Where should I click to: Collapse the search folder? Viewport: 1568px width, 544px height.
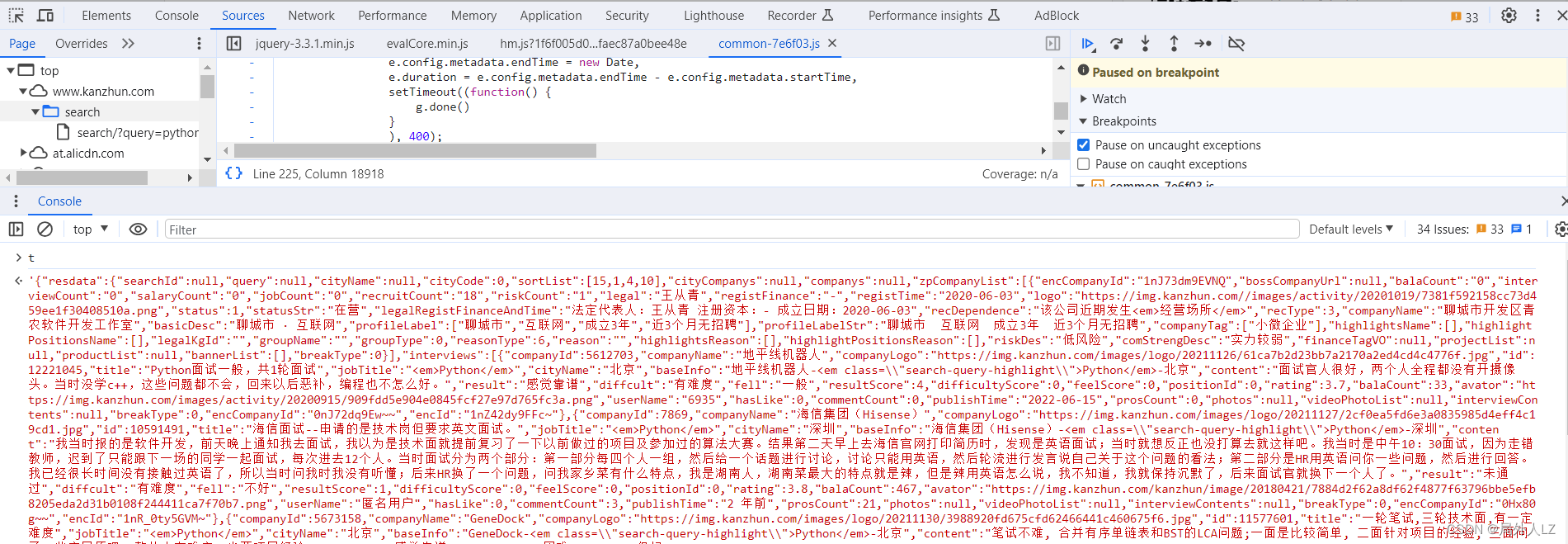click(35, 111)
